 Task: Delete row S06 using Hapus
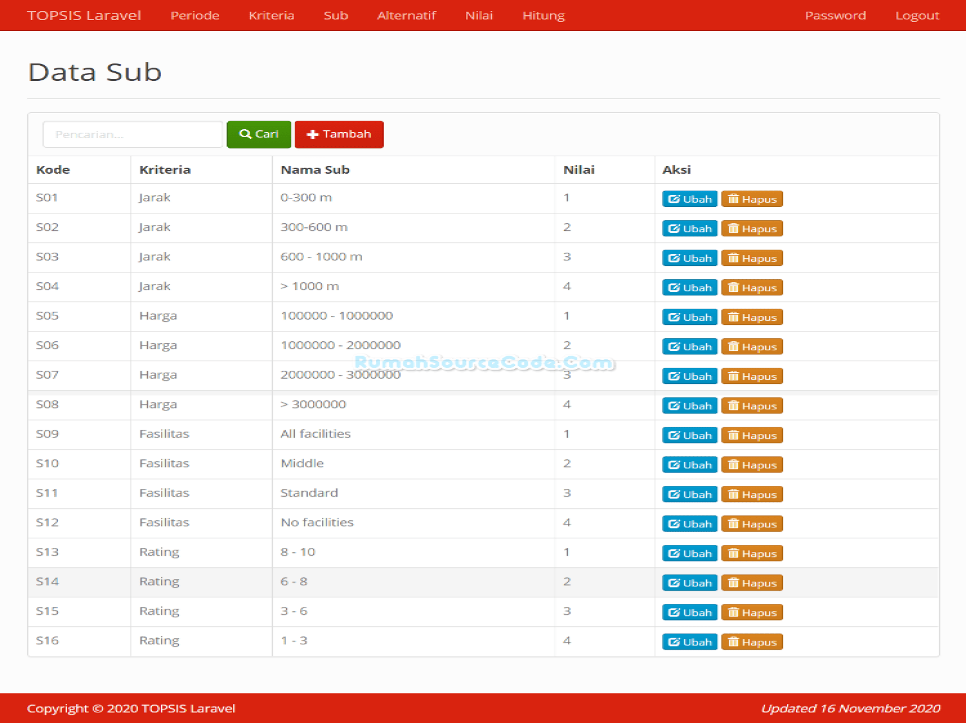pos(752,347)
